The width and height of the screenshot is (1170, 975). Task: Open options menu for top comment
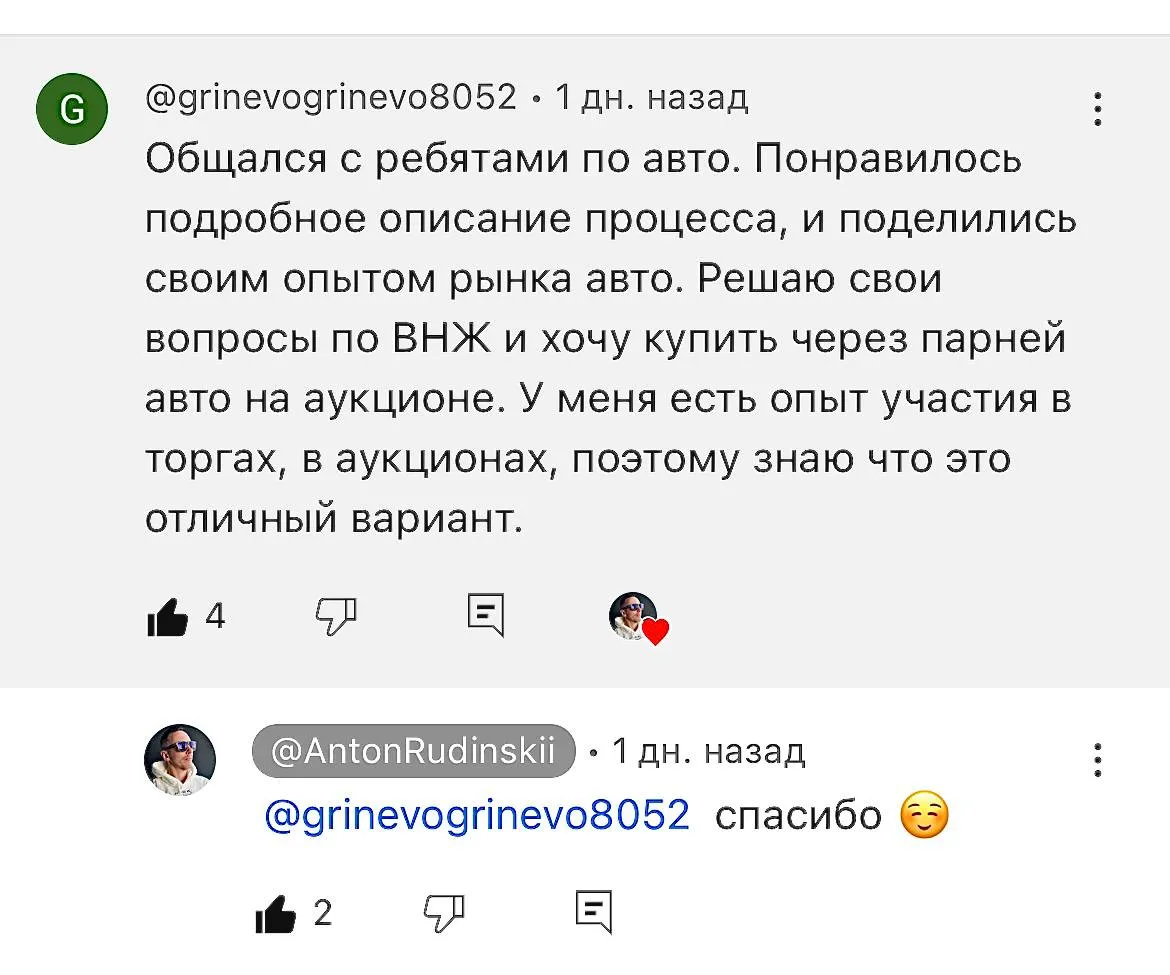coord(1098,108)
